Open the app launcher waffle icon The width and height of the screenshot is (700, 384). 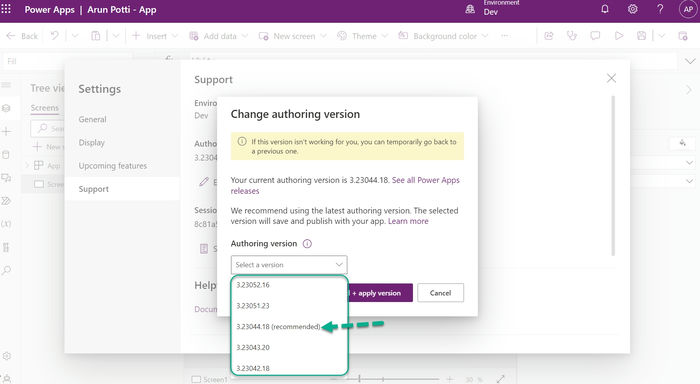coord(6,9)
